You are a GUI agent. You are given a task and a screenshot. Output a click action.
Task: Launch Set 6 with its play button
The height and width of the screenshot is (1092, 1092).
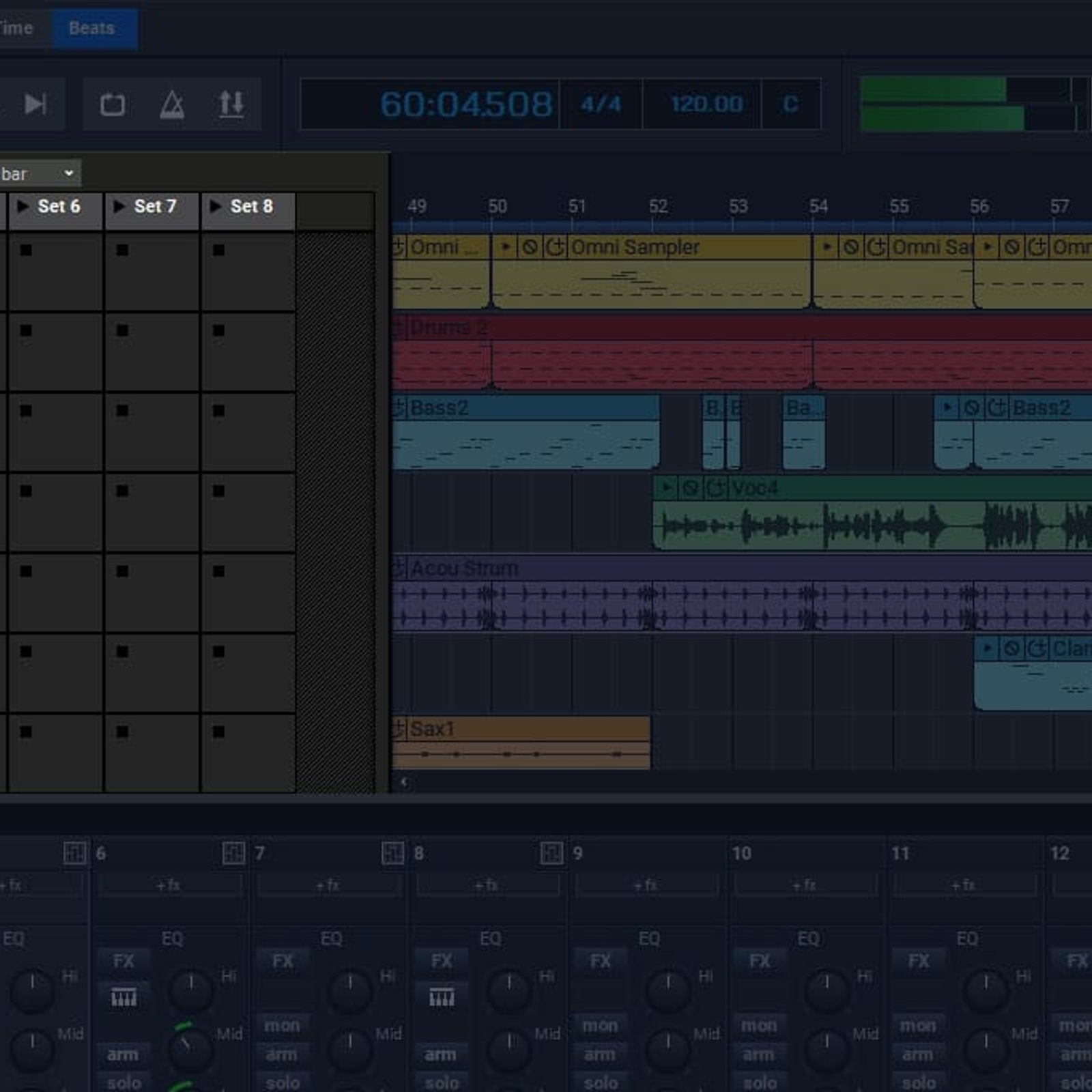tap(23, 206)
